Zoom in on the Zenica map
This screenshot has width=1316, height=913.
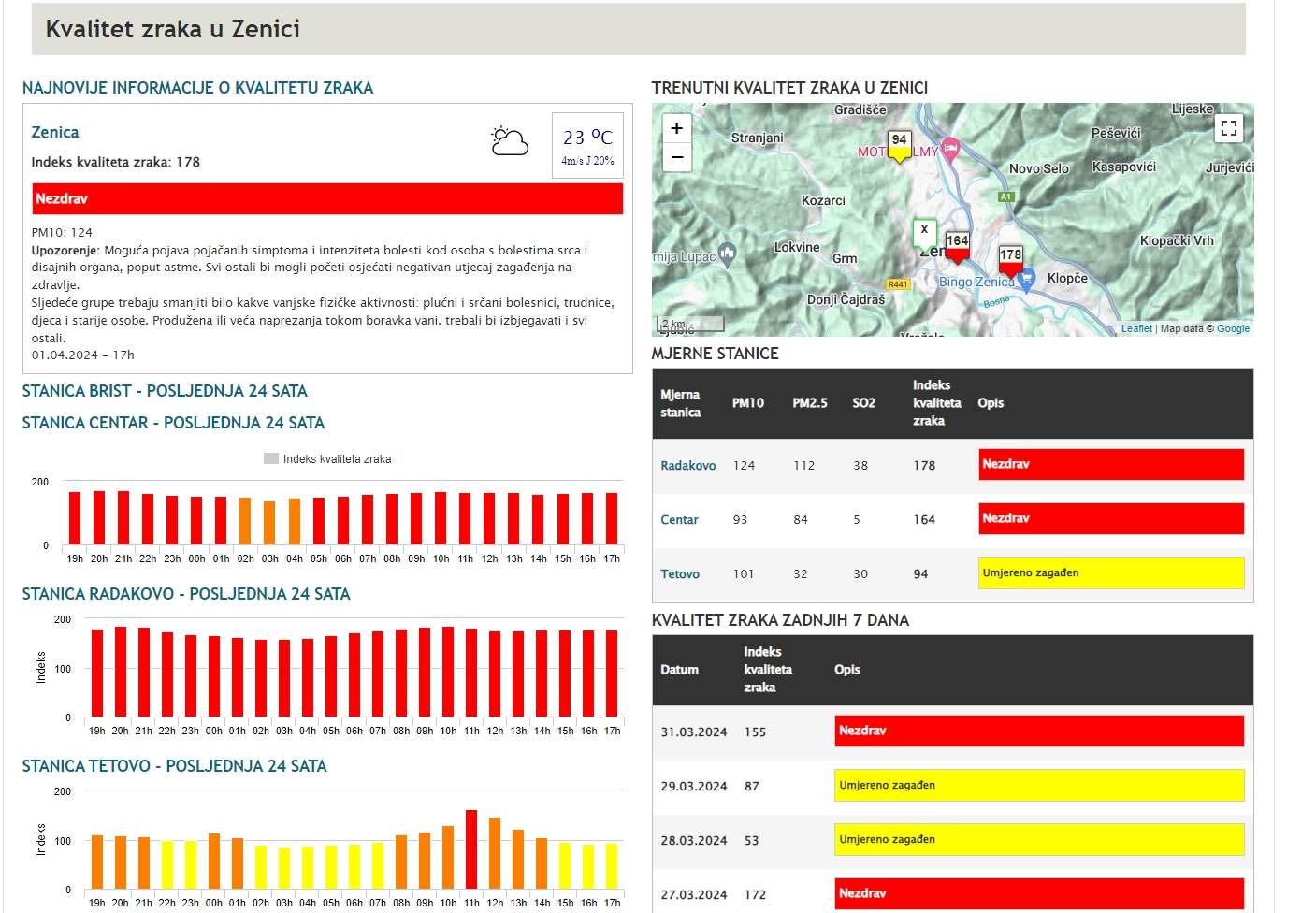(676, 128)
